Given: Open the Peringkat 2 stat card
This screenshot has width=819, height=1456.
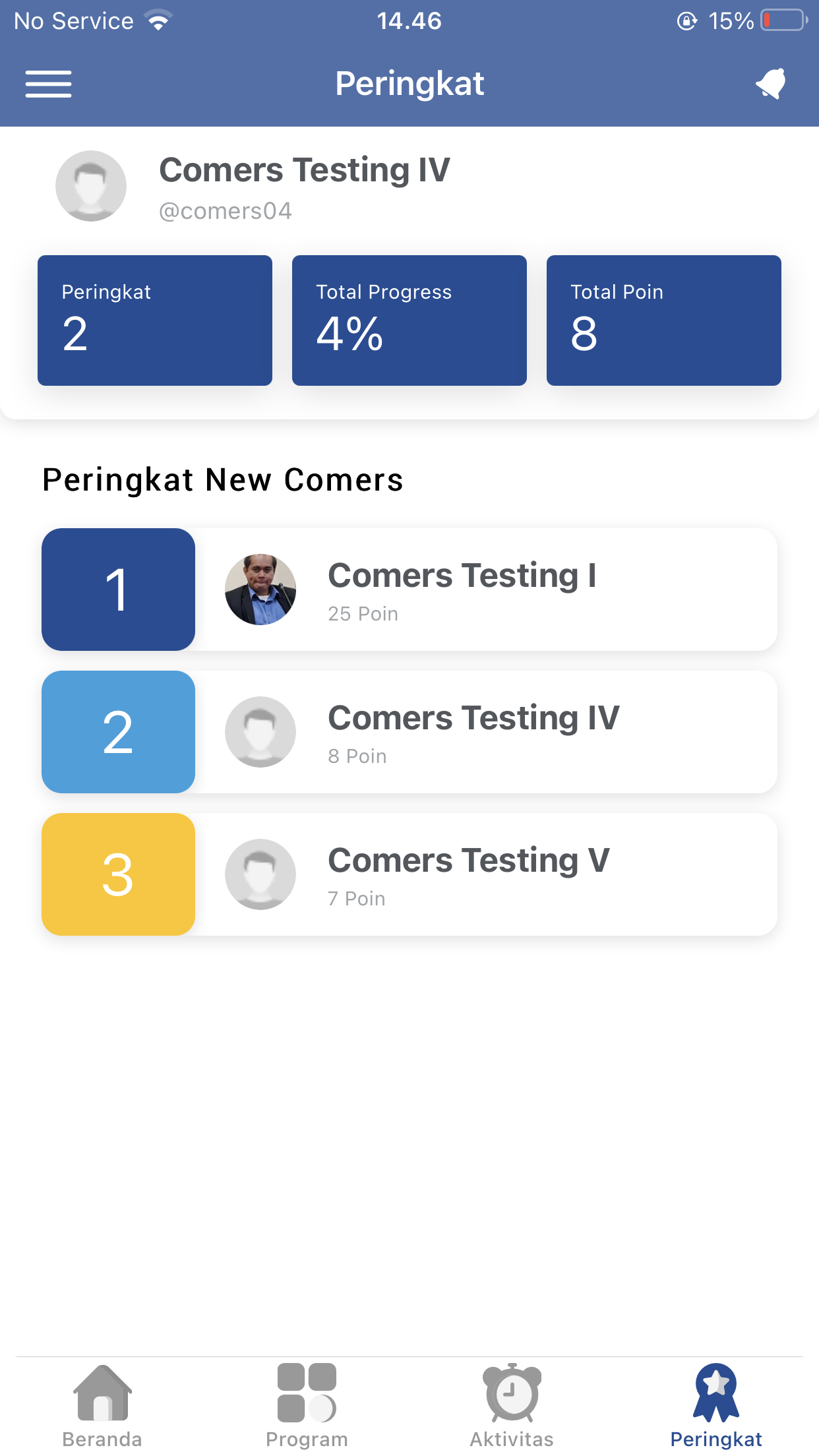Looking at the screenshot, I should tap(155, 320).
